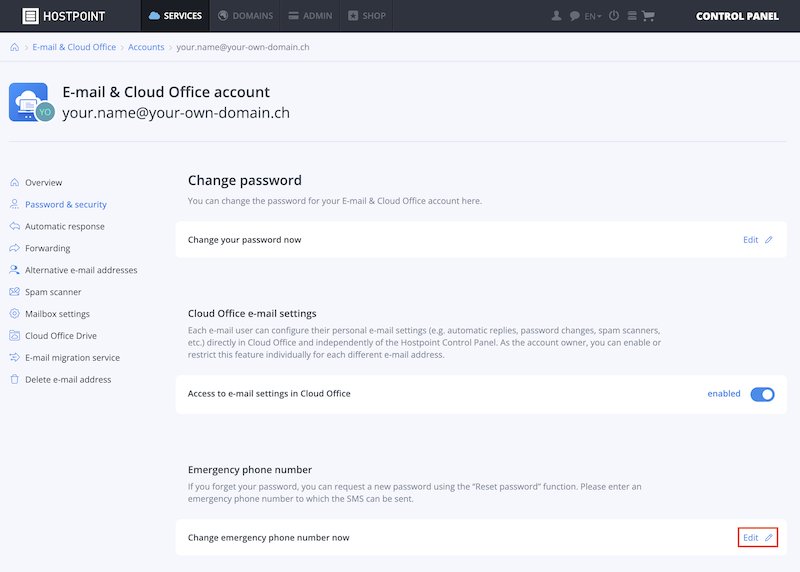Open Mailbox settings
The image size is (800, 572).
click(57, 314)
